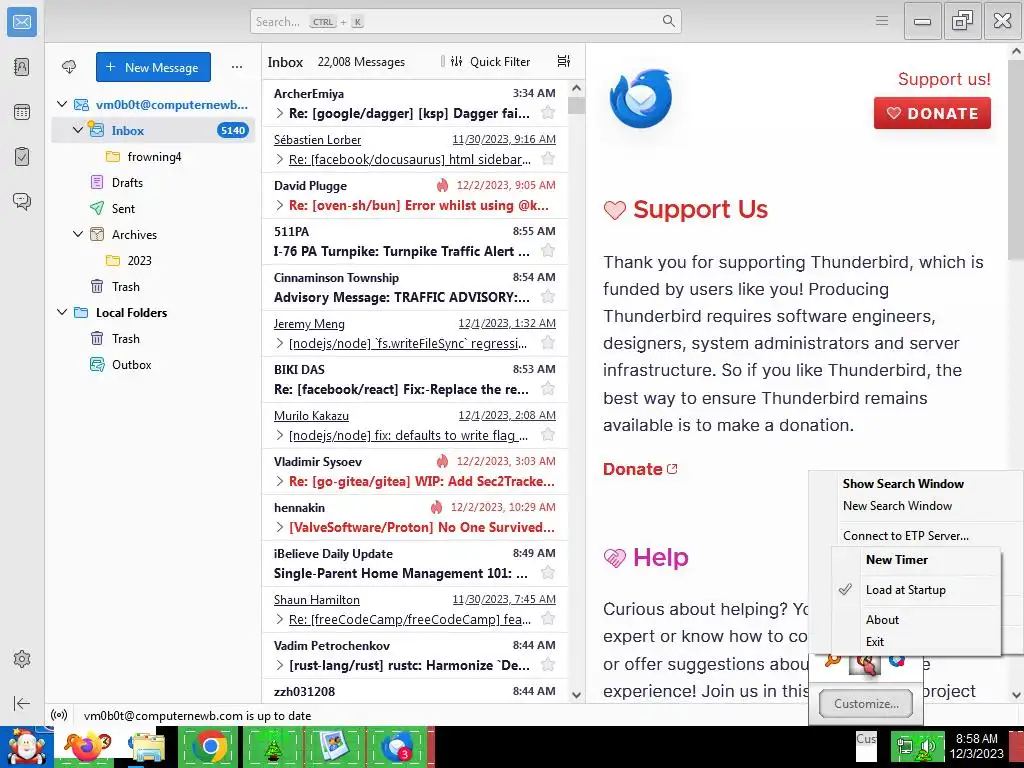
Task: Open the Chat space
Action: (22, 201)
